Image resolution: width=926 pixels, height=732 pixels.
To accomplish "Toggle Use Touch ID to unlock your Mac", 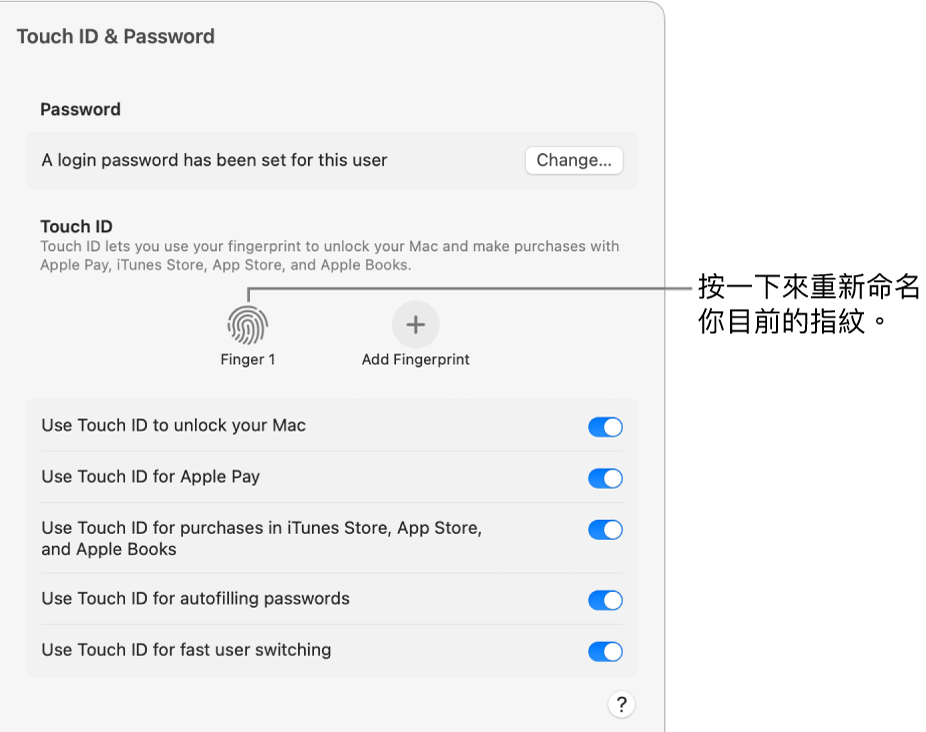I will click(x=605, y=427).
